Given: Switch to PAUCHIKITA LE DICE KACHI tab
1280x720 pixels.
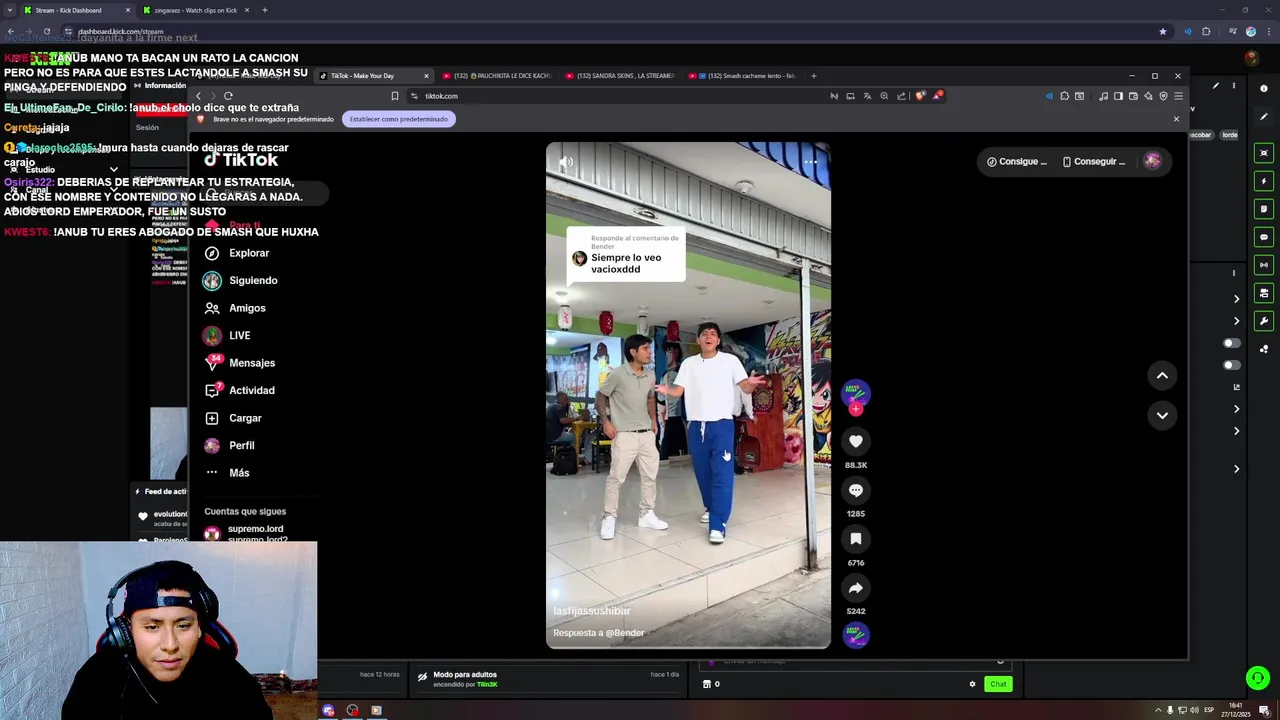Looking at the screenshot, I should (x=495, y=76).
